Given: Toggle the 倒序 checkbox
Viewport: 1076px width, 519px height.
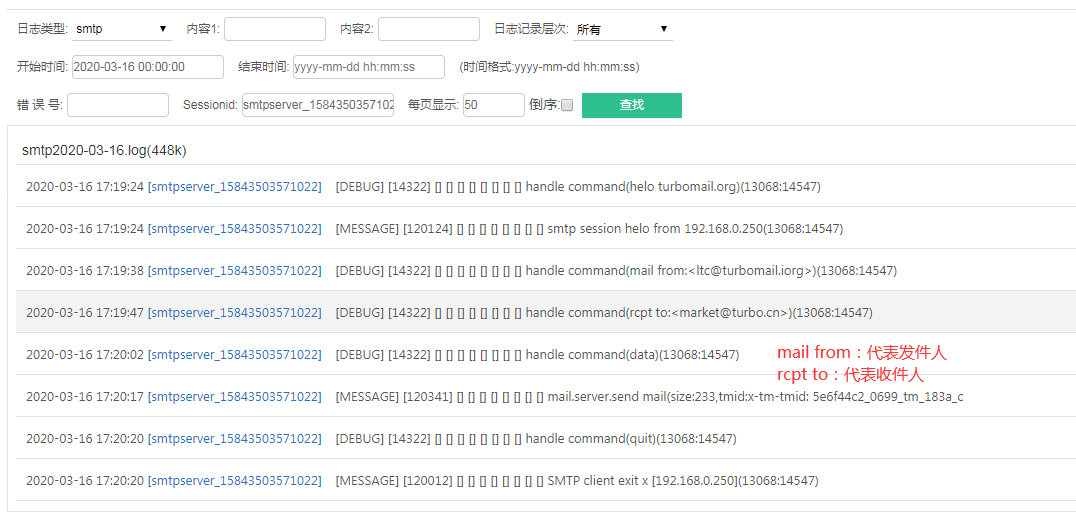Looking at the screenshot, I should (567, 105).
